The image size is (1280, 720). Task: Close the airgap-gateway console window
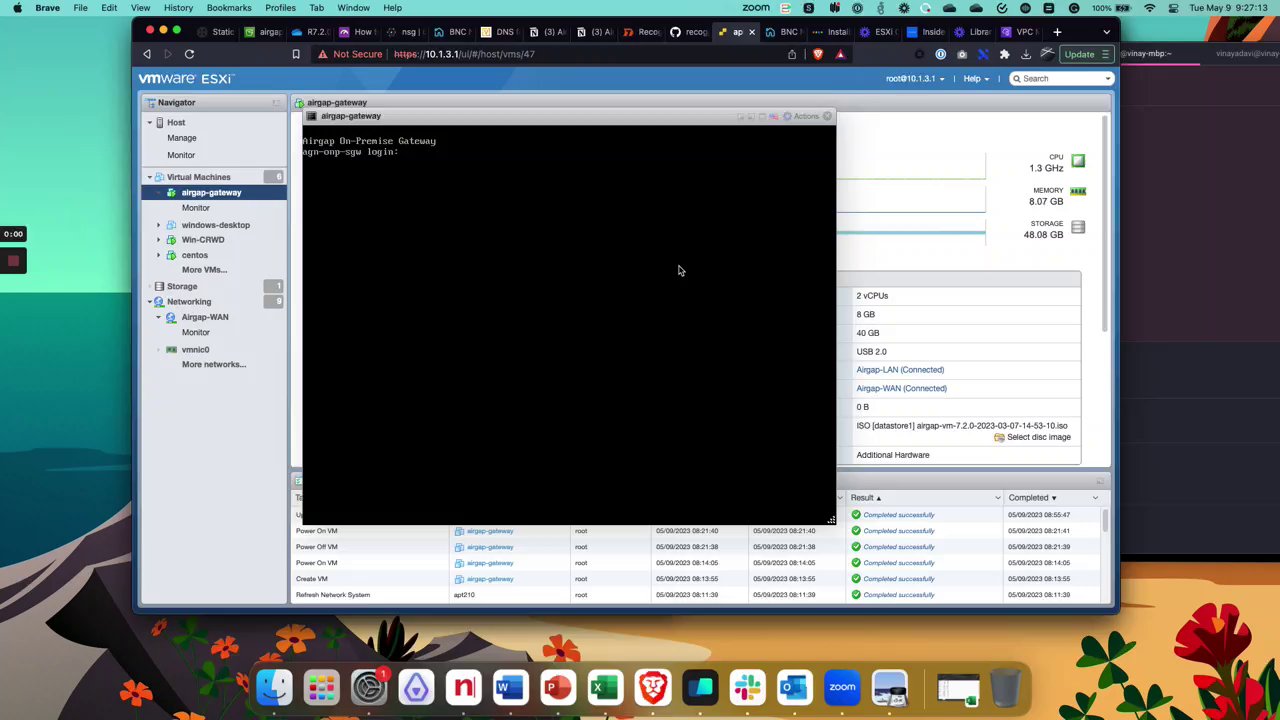pos(827,116)
